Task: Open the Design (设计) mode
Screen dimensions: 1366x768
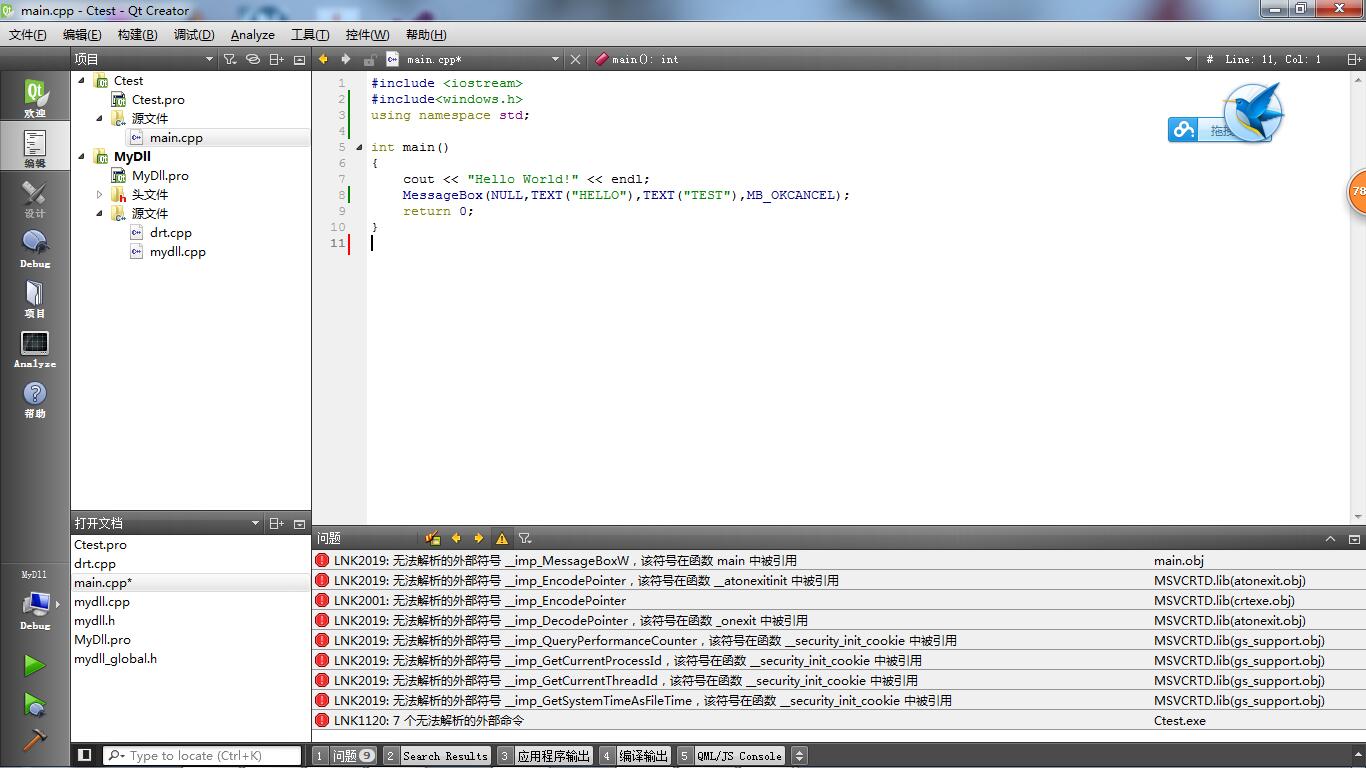Action: [35, 198]
